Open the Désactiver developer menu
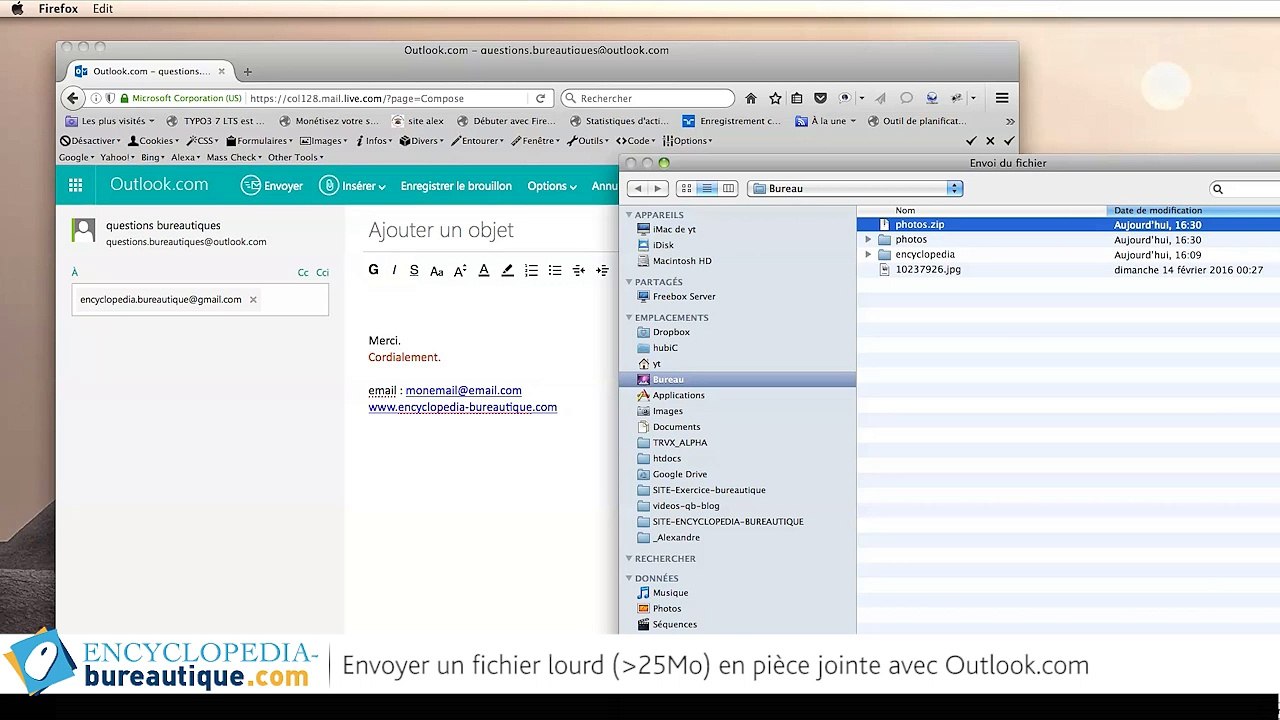 coord(90,141)
